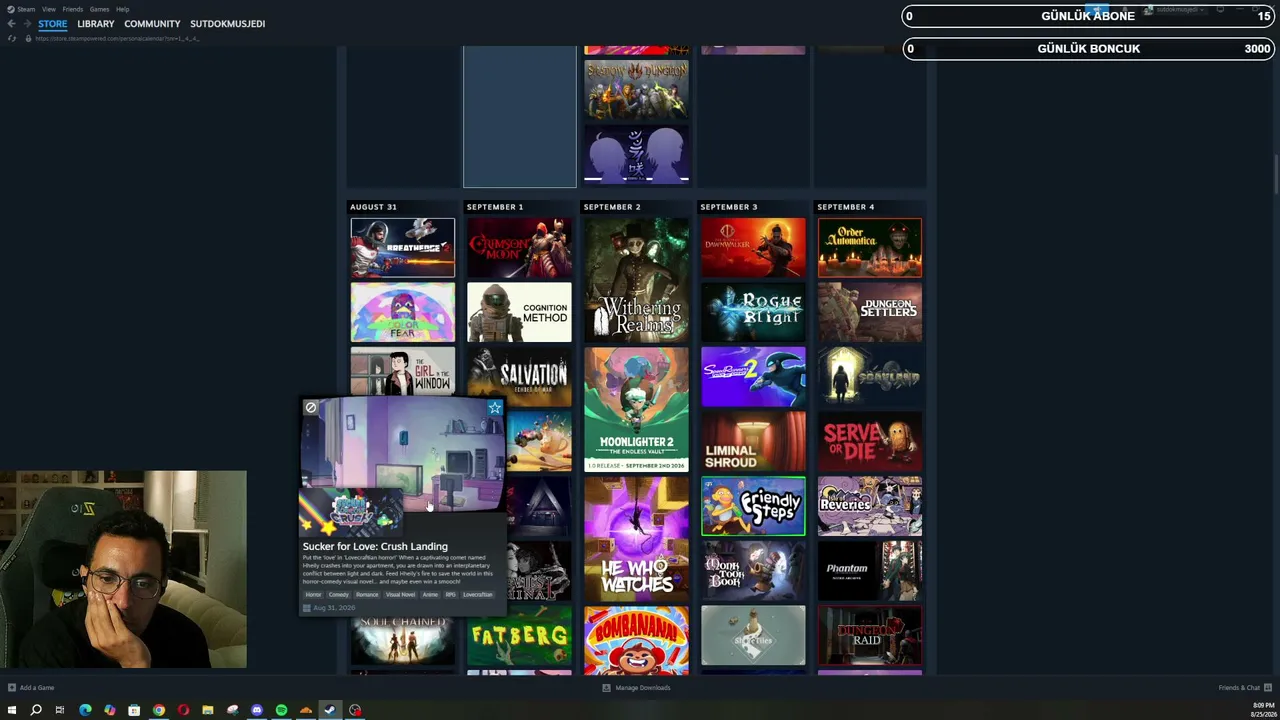
Task: Open the Friendly Steps game tile
Action: pos(753,506)
